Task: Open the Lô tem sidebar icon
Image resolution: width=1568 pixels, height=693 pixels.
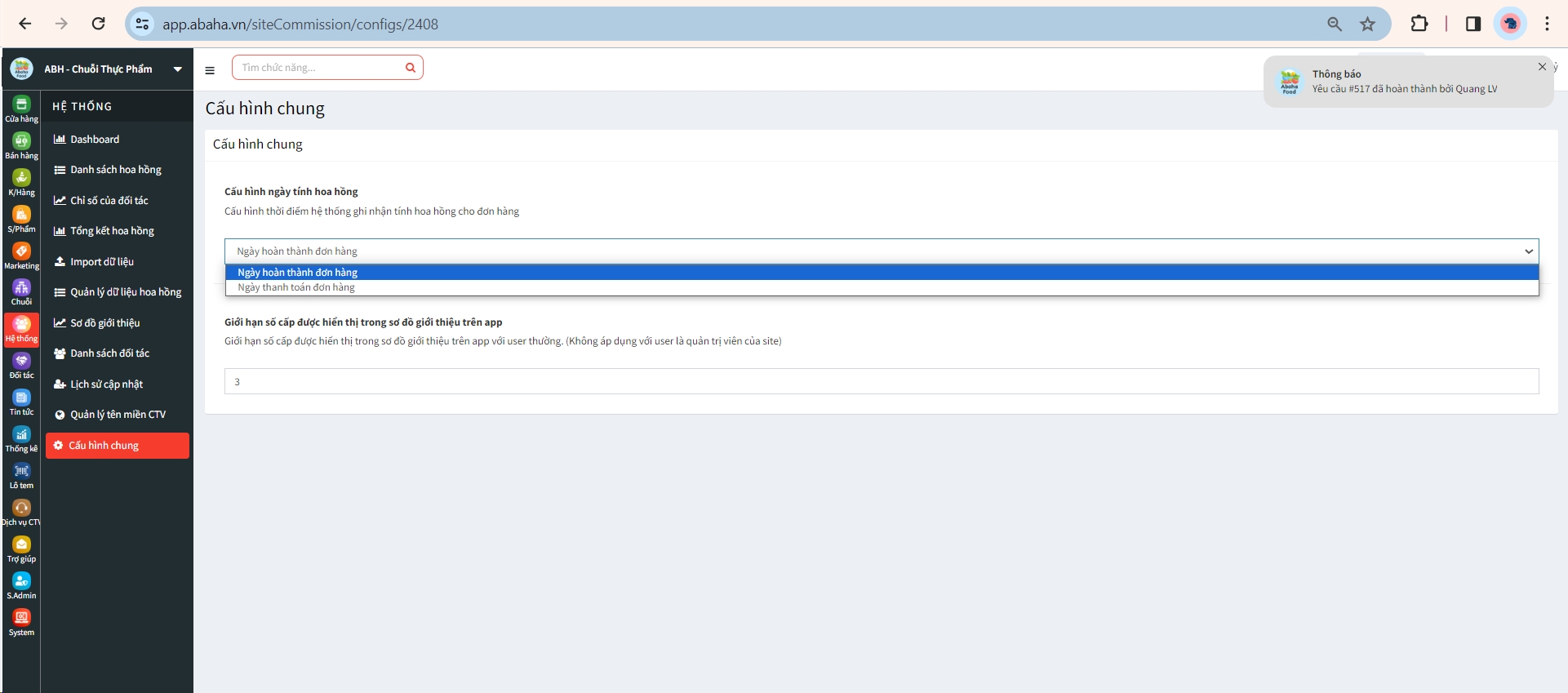Action: point(21,475)
